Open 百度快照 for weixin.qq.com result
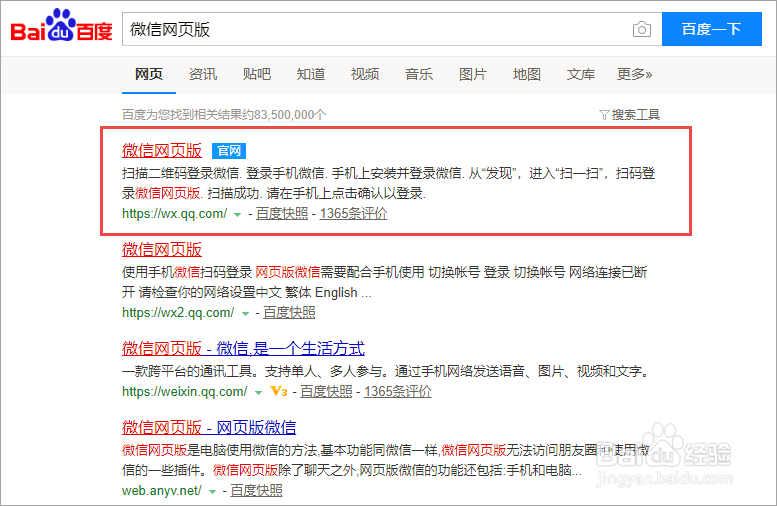Viewport: 777px width, 506px height. point(326,392)
